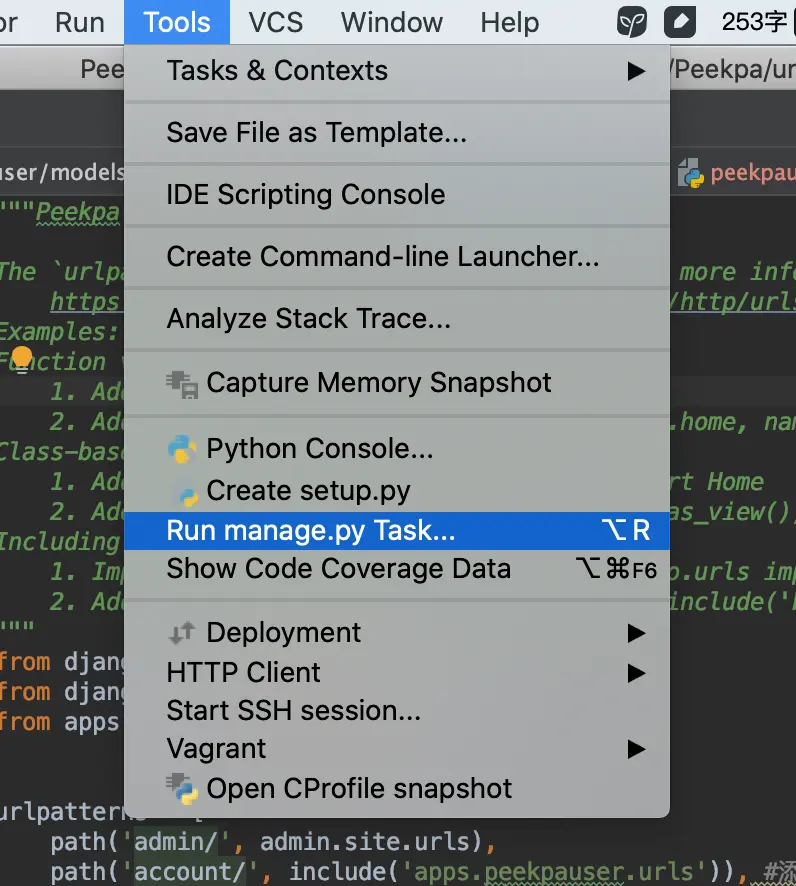Choose Save File as Template
The image size is (796, 886).
(317, 133)
